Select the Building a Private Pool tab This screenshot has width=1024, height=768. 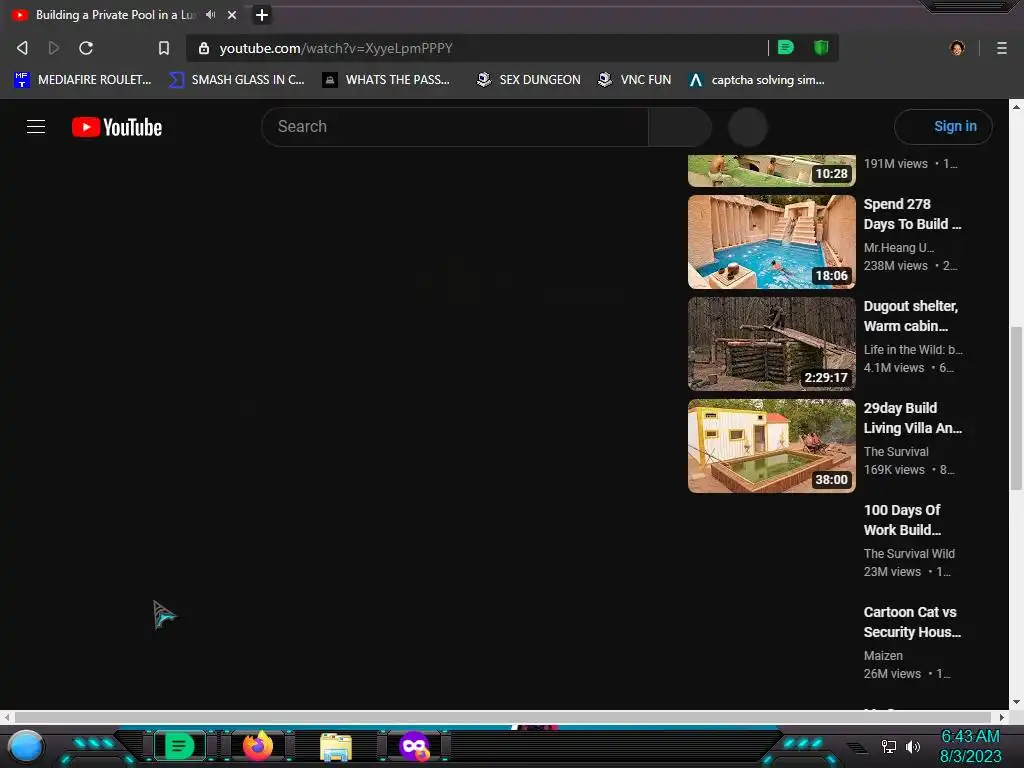tap(115, 14)
